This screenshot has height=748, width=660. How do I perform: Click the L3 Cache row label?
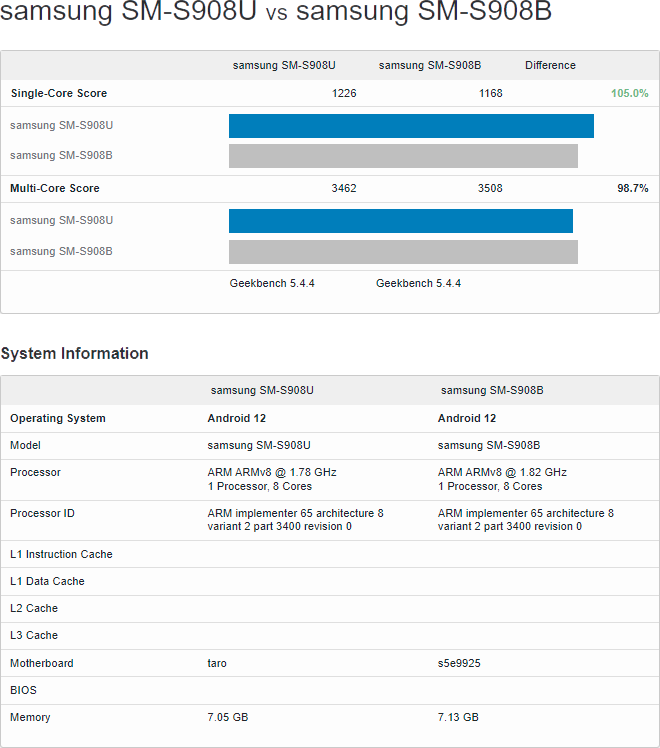coord(34,635)
